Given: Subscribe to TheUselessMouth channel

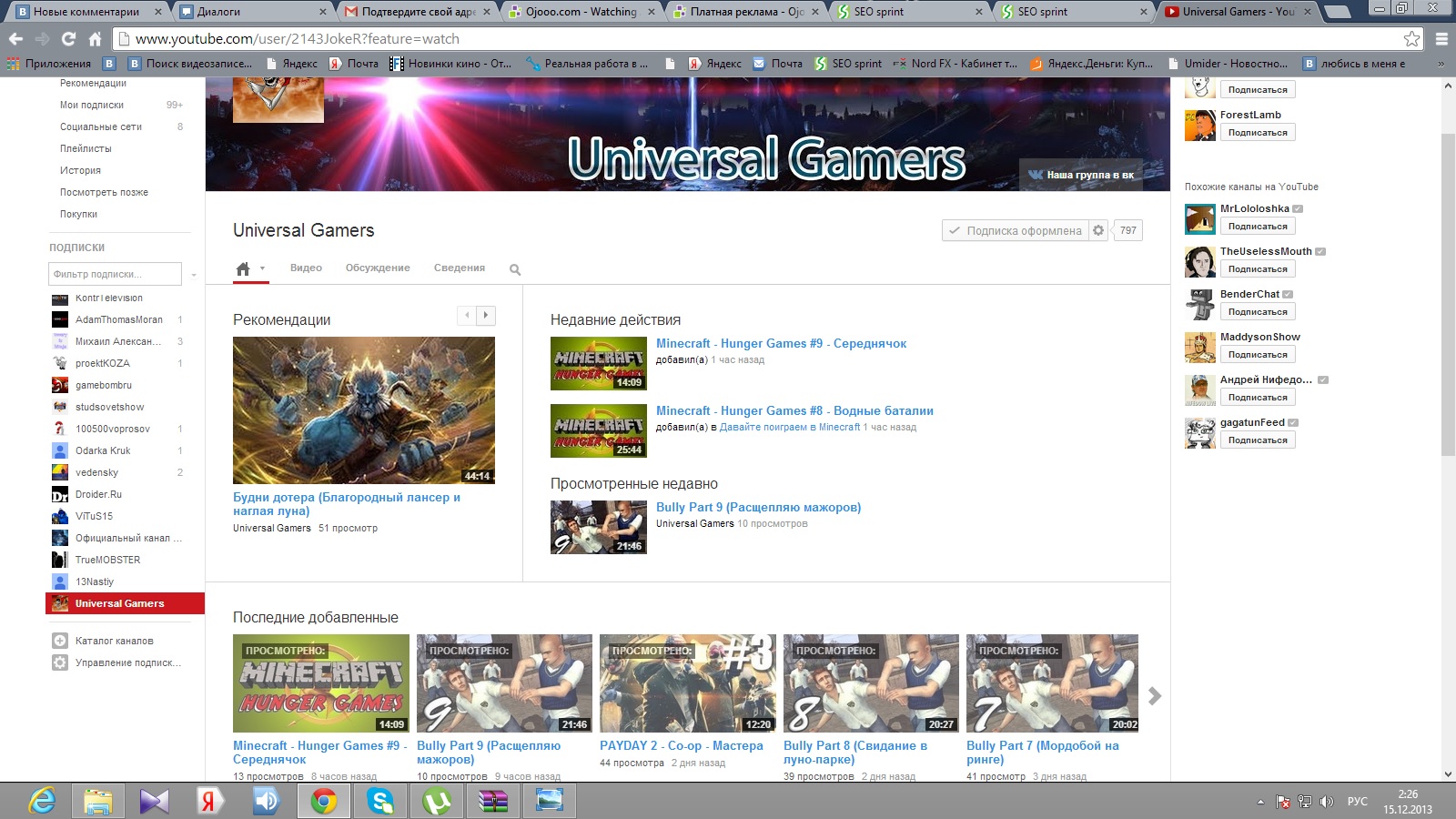Looking at the screenshot, I should tap(1258, 269).
